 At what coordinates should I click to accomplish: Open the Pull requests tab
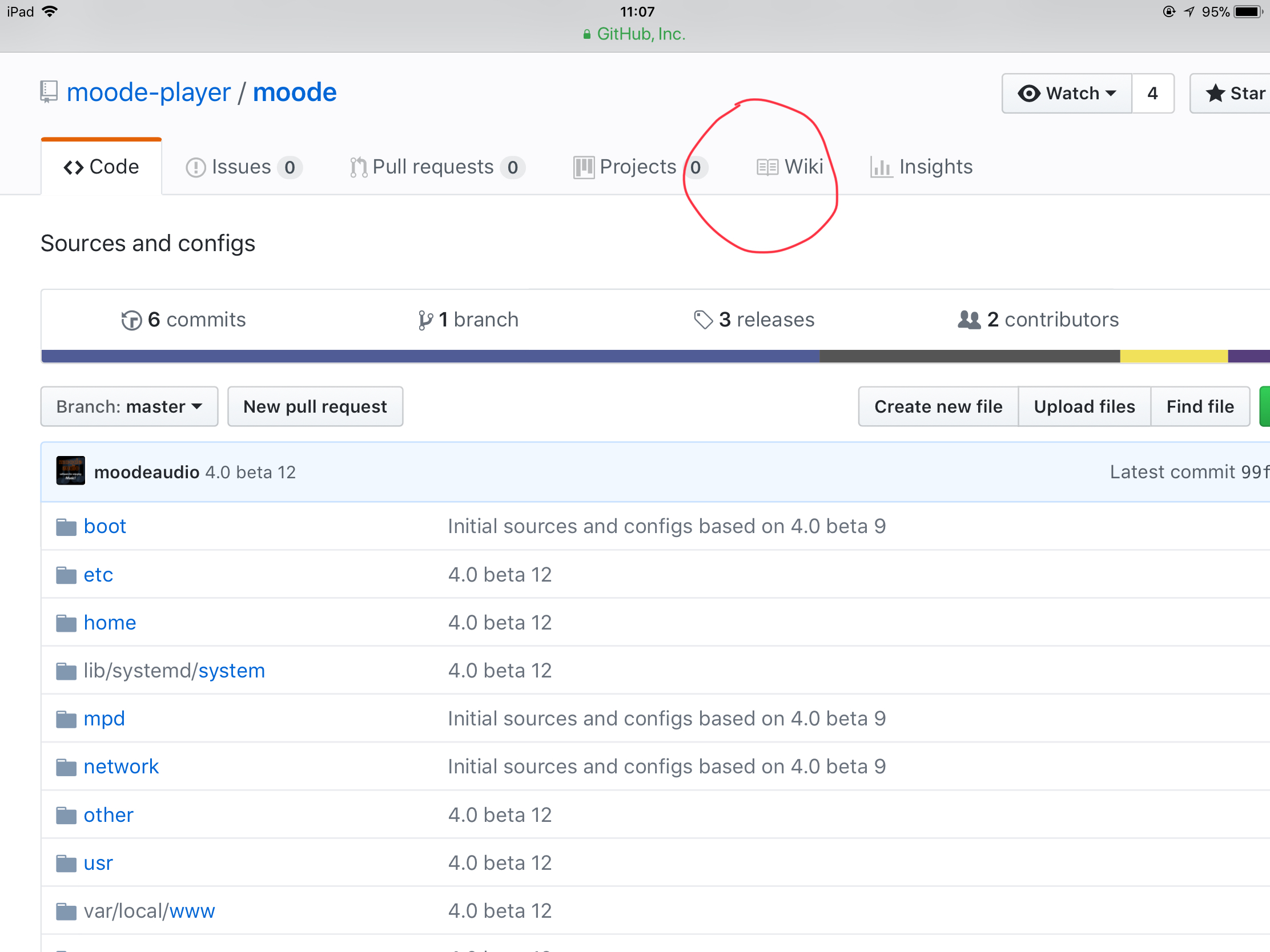(x=437, y=167)
